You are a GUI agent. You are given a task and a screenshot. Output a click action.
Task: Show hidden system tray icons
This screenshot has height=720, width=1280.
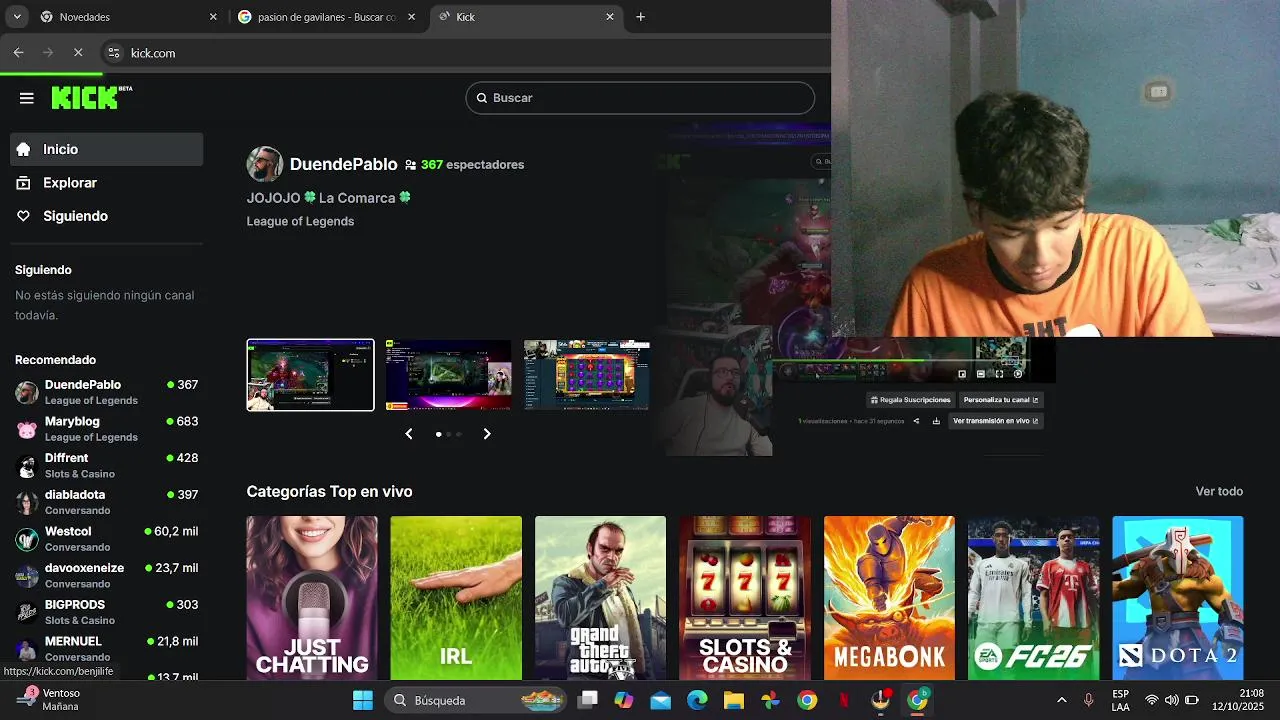pos(1061,700)
